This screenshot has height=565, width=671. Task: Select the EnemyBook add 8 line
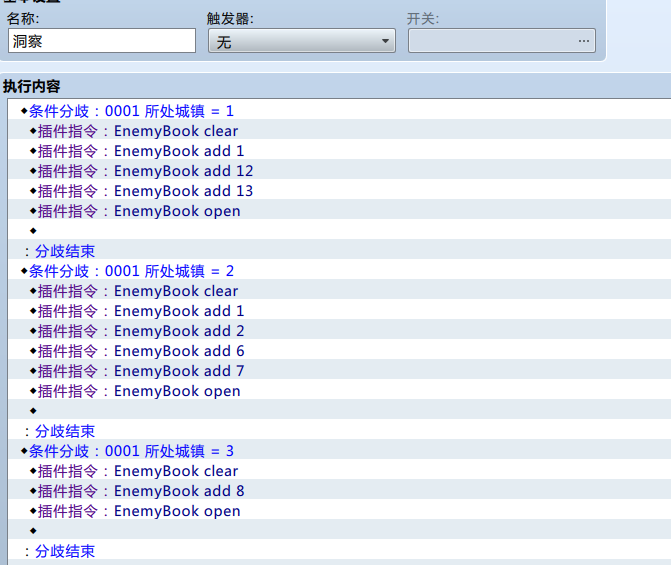pyautogui.click(x=340, y=491)
